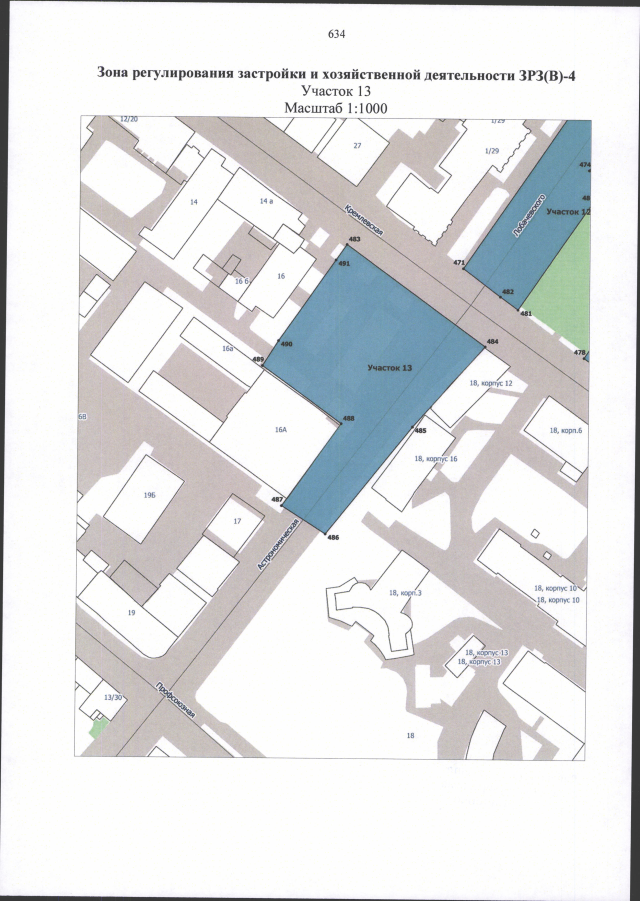
Task: Select boundary point 486 at the southern corner
Action: [326, 532]
